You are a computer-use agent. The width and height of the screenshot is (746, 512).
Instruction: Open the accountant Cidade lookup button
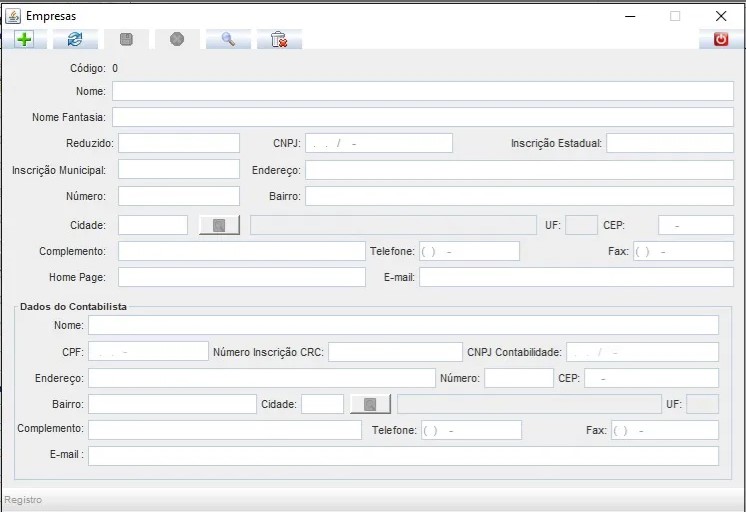click(369, 404)
